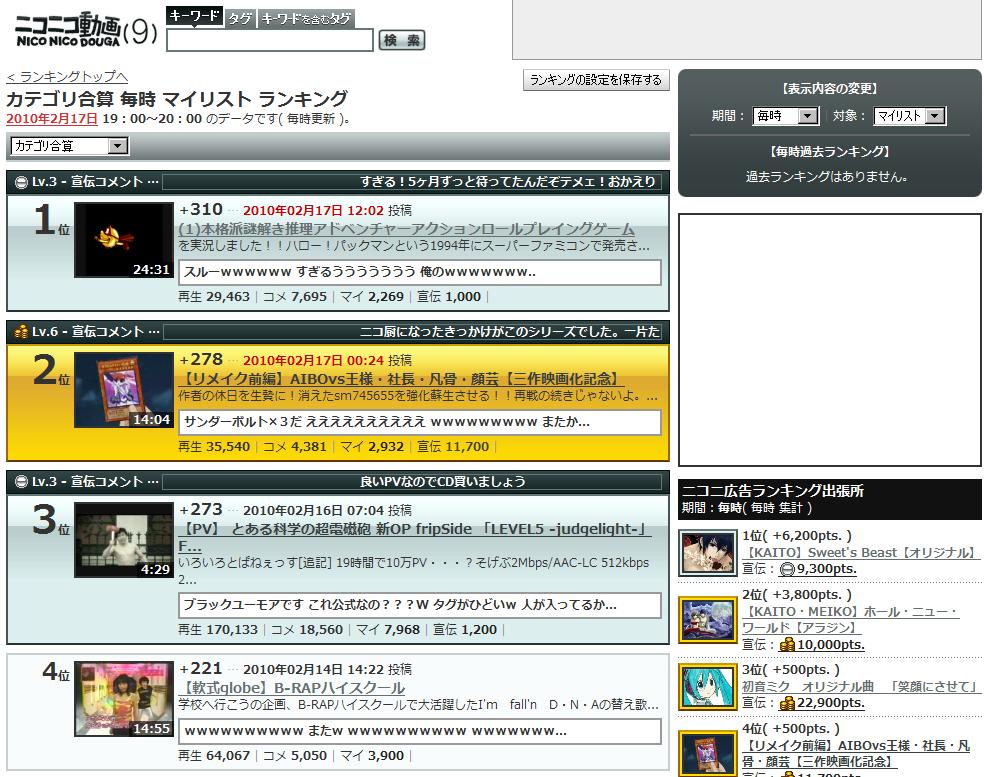
Task: Click the silver coin icon on rank 3 Lv.3 bar
Action: coord(21,481)
